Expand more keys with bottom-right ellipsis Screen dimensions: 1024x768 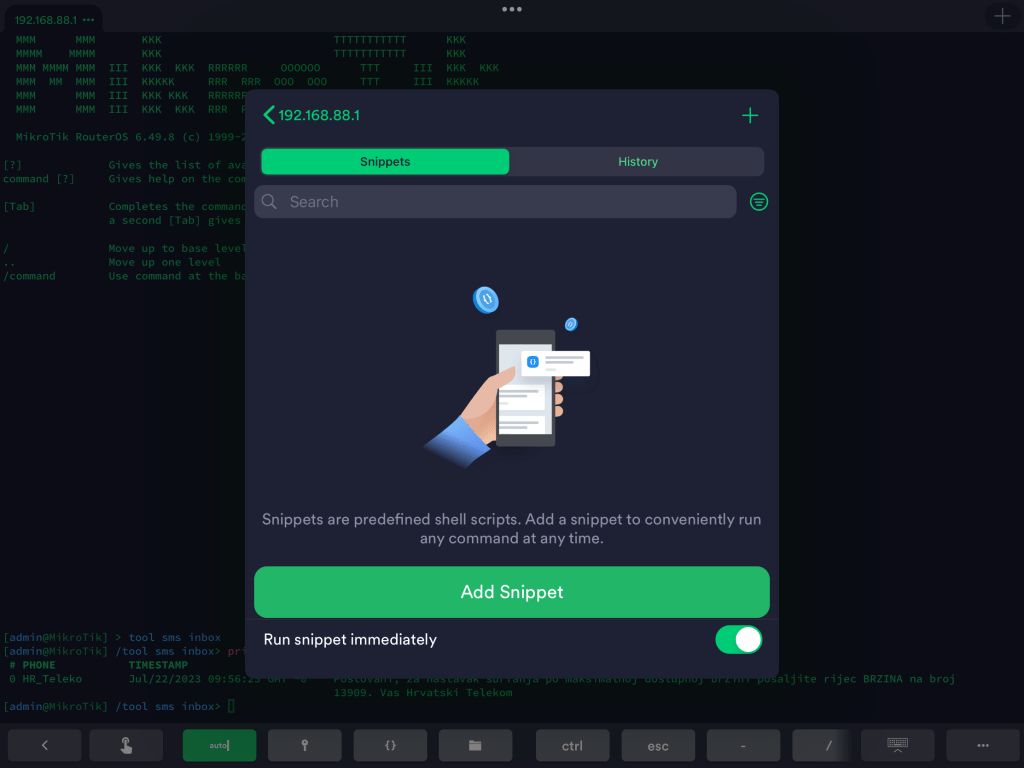(983, 745)
